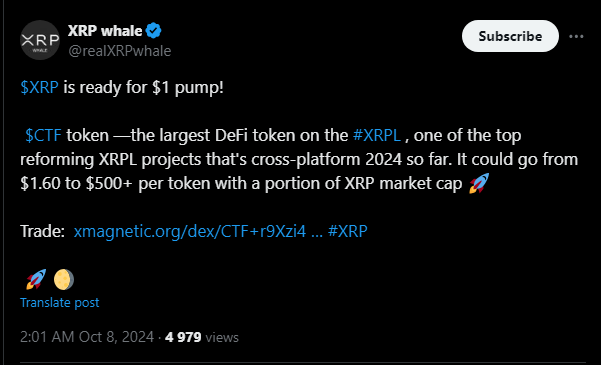The image size is (601, 365).
Task: Open the three-dot more options menu
Action: [576, 36]
